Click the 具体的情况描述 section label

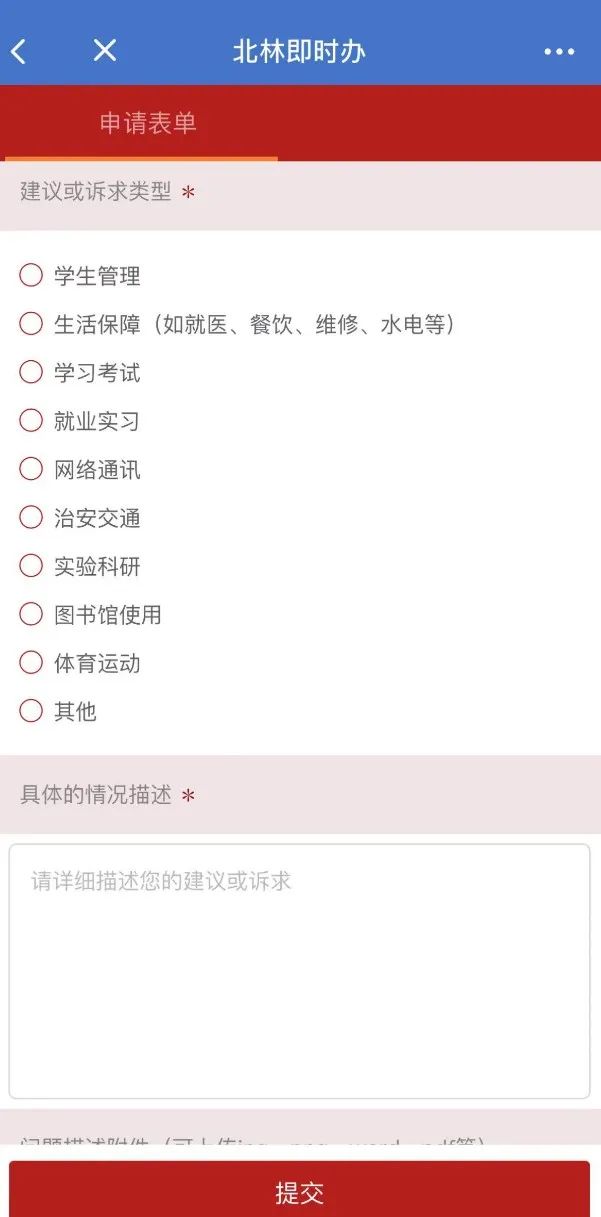click(x=96, y=795)
